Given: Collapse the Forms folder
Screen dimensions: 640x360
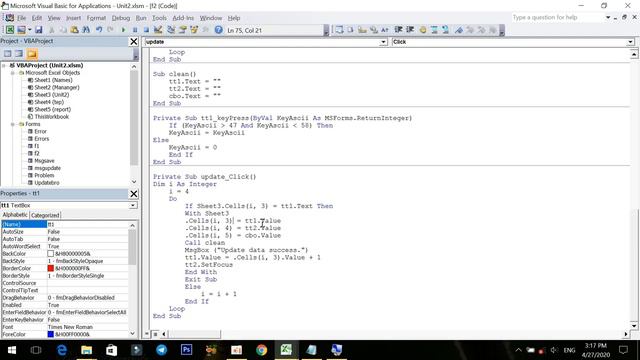Looking at the screenshot, I should point(13,124).
